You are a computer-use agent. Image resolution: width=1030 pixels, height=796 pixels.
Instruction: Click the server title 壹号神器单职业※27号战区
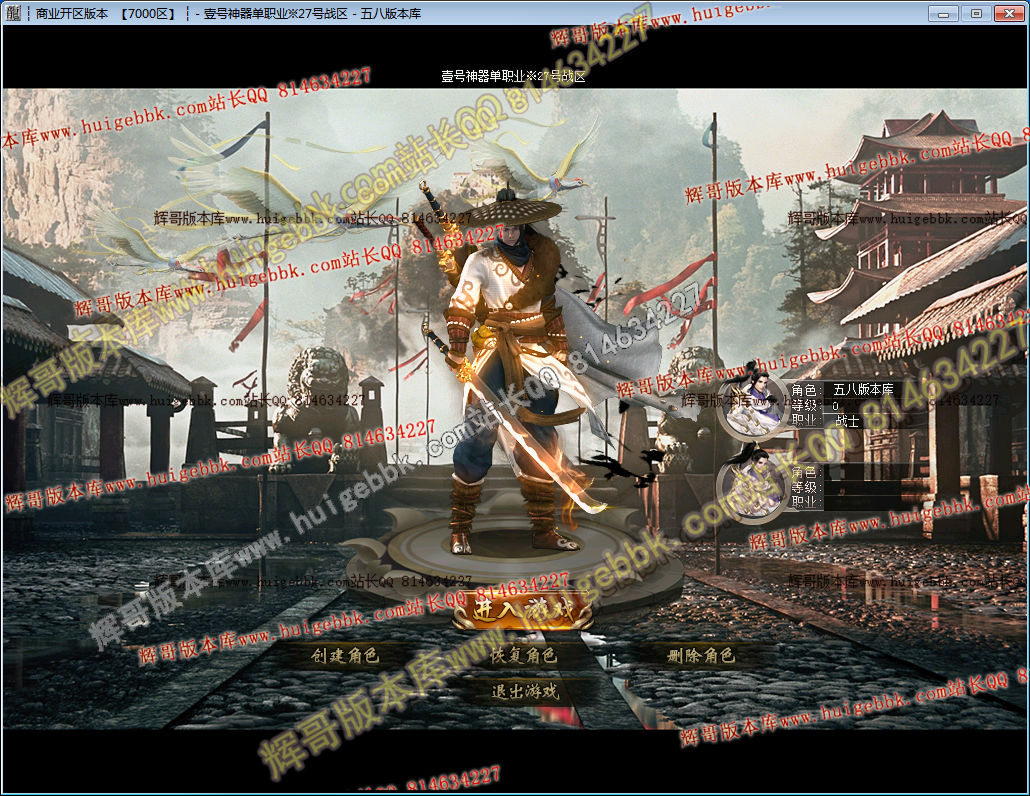(513, 76)
